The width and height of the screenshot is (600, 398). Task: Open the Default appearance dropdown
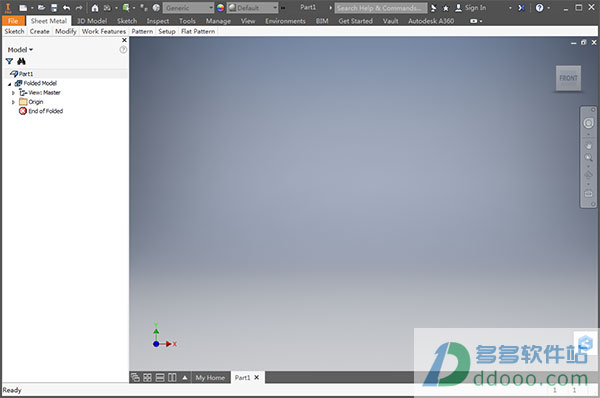click(x=252, y=8)
